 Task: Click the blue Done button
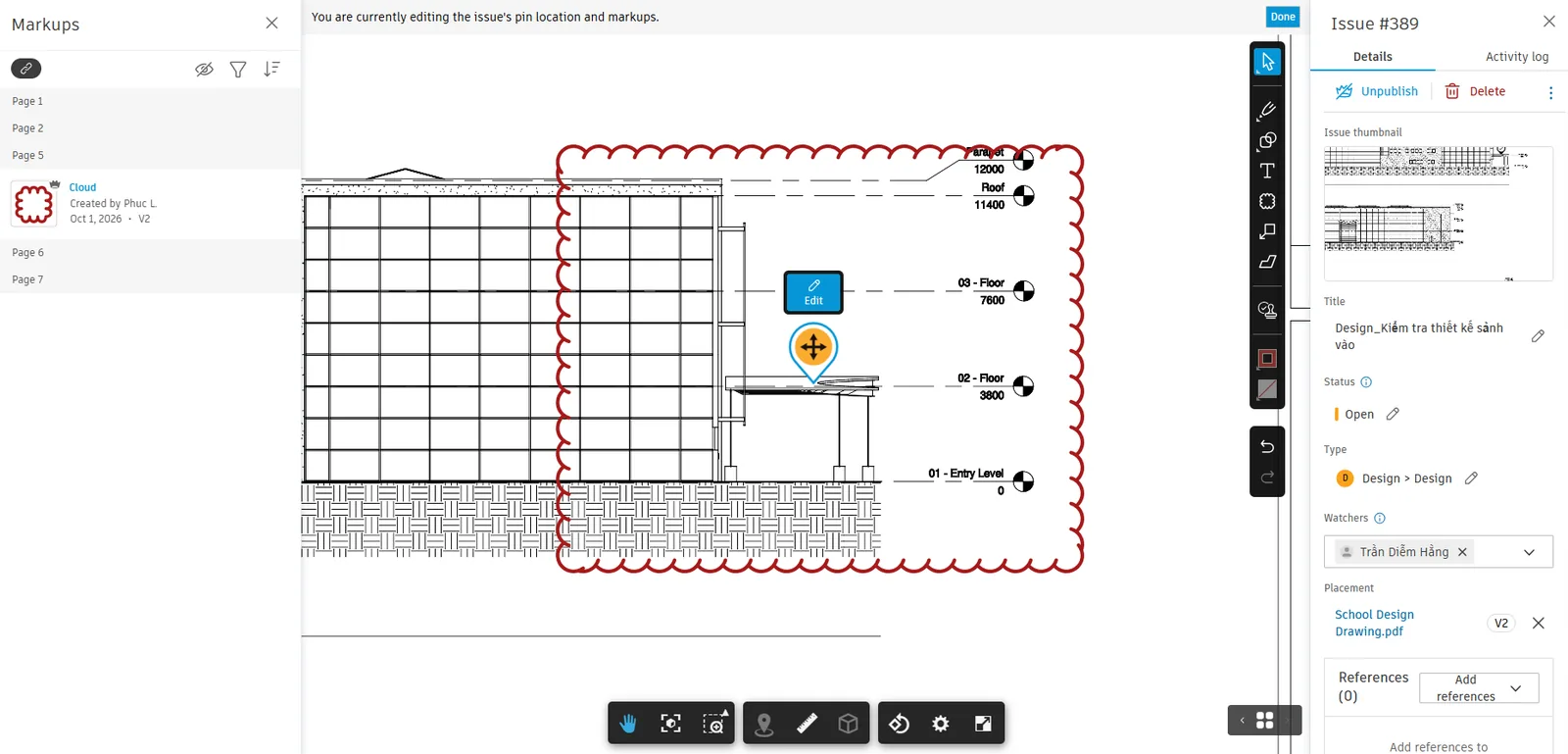[1283, 17]
